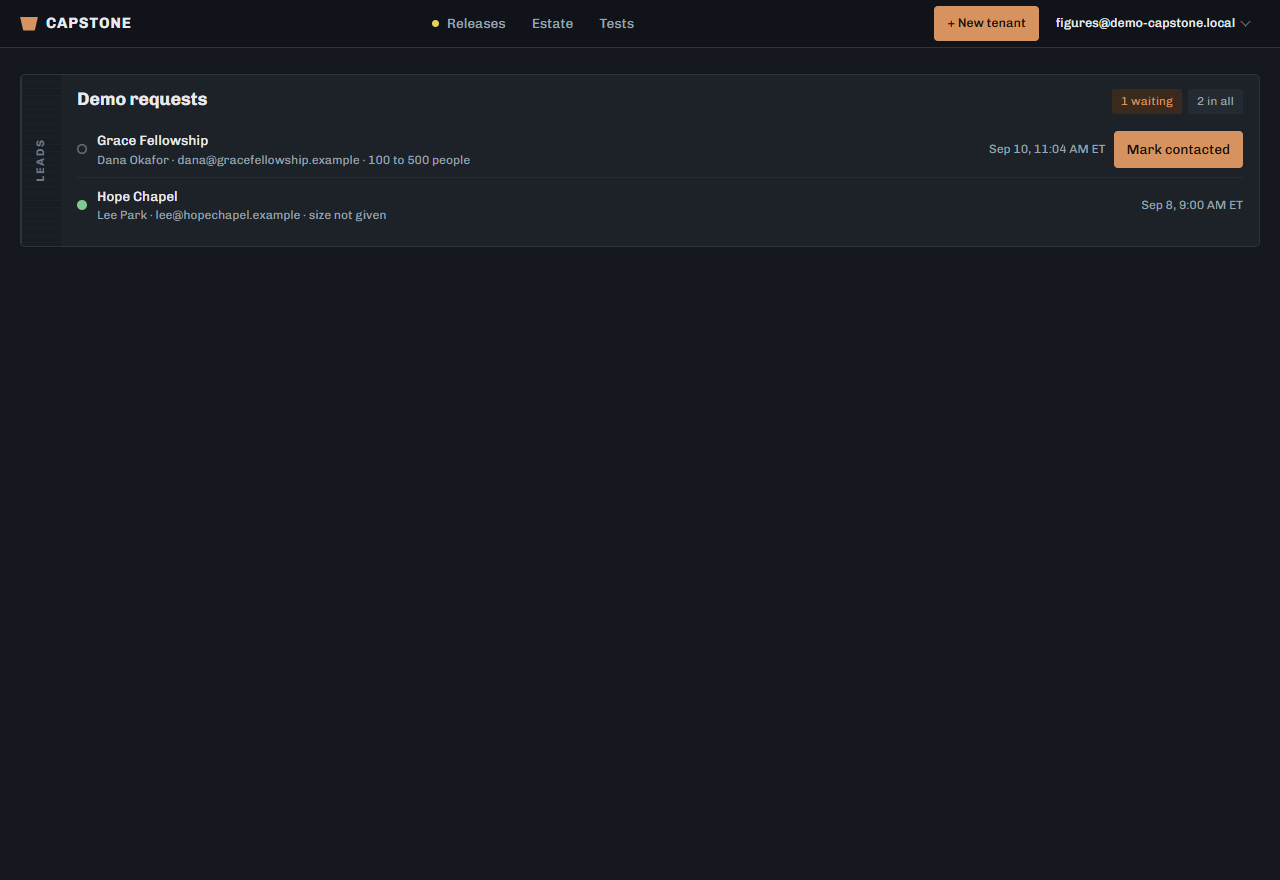This screenshot has height=880, width=1280.
Task: Click the CAPSTONE brand name
Action: (88, 23)
